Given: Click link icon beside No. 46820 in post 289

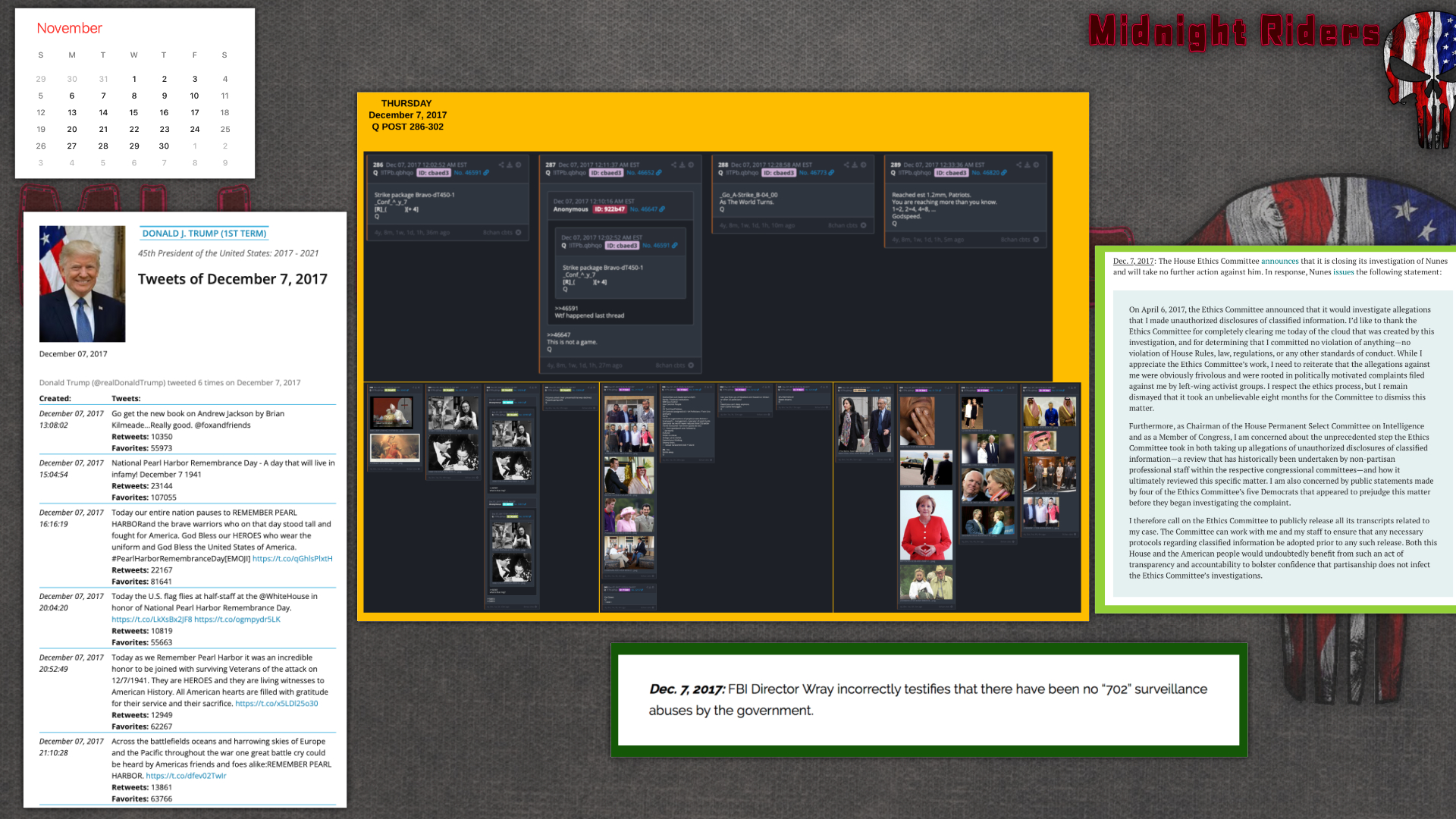Looking at the screenshot, I should [x=1004, y=173].
